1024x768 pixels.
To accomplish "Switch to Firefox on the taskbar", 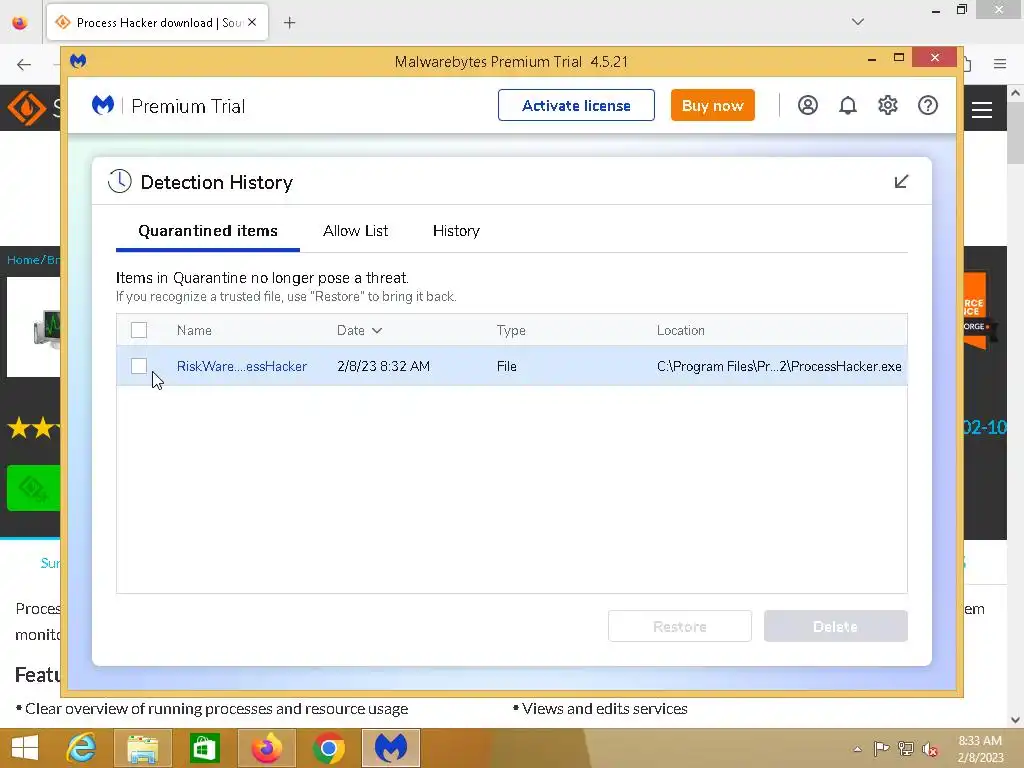I will 266,748.
